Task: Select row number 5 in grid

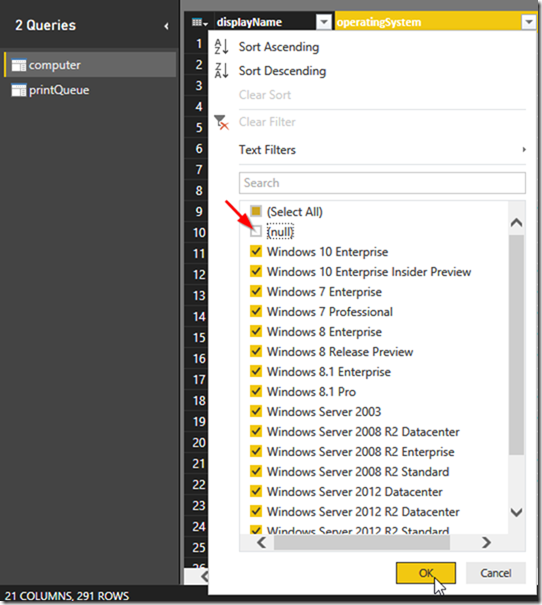Action: pos(197,127)
